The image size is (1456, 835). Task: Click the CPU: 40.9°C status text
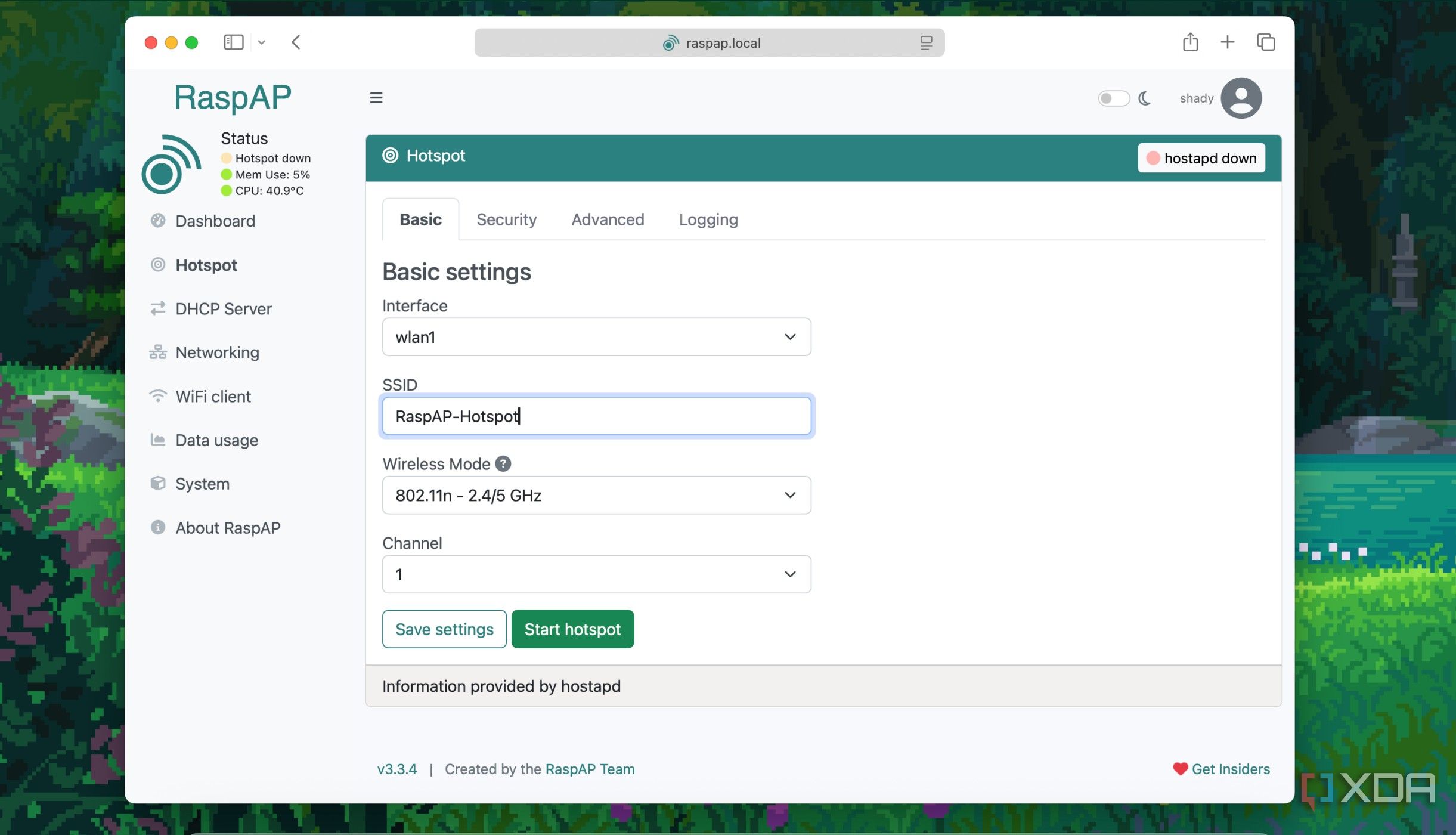pos(269,190)
